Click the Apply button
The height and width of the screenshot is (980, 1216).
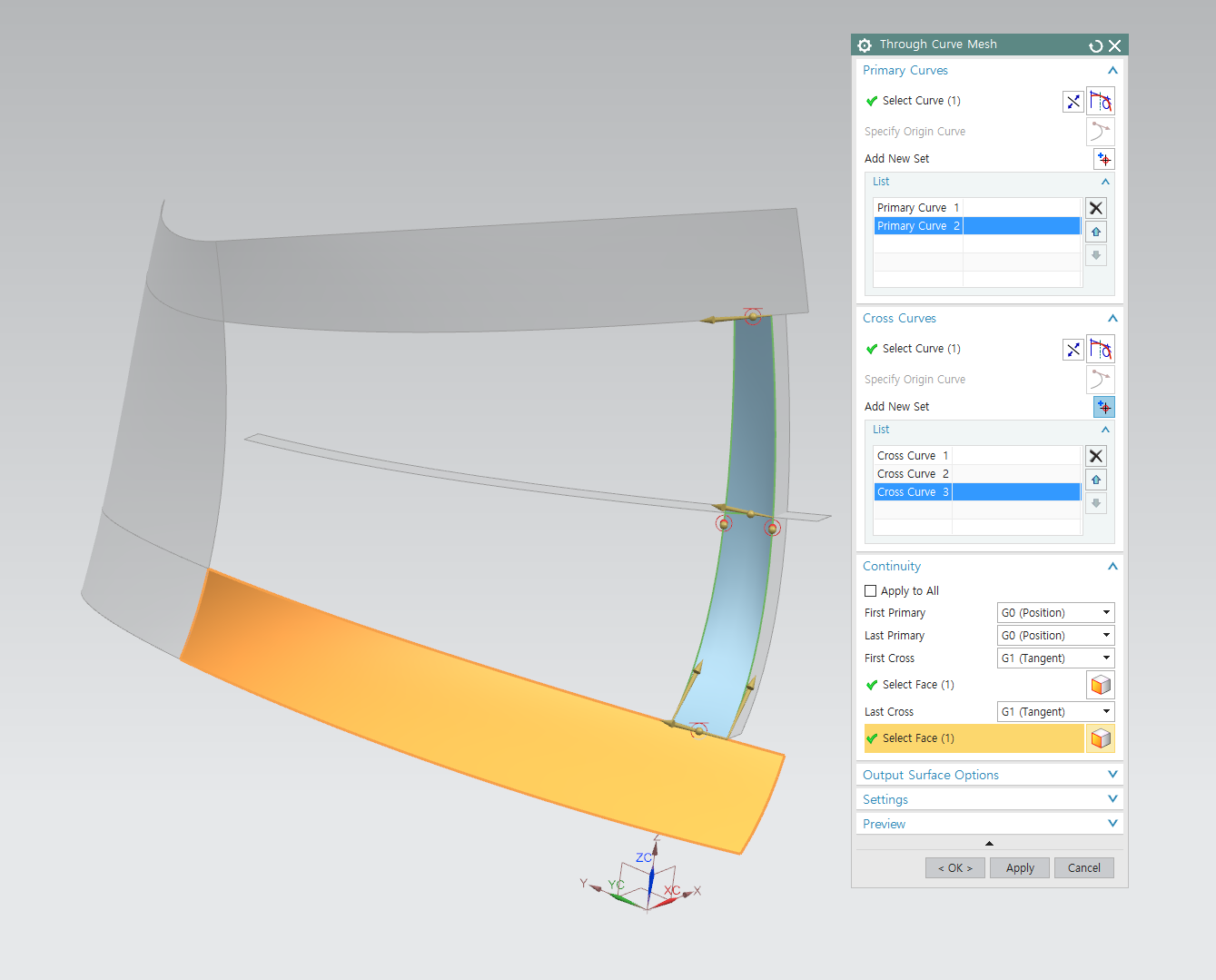(1019, 867)
